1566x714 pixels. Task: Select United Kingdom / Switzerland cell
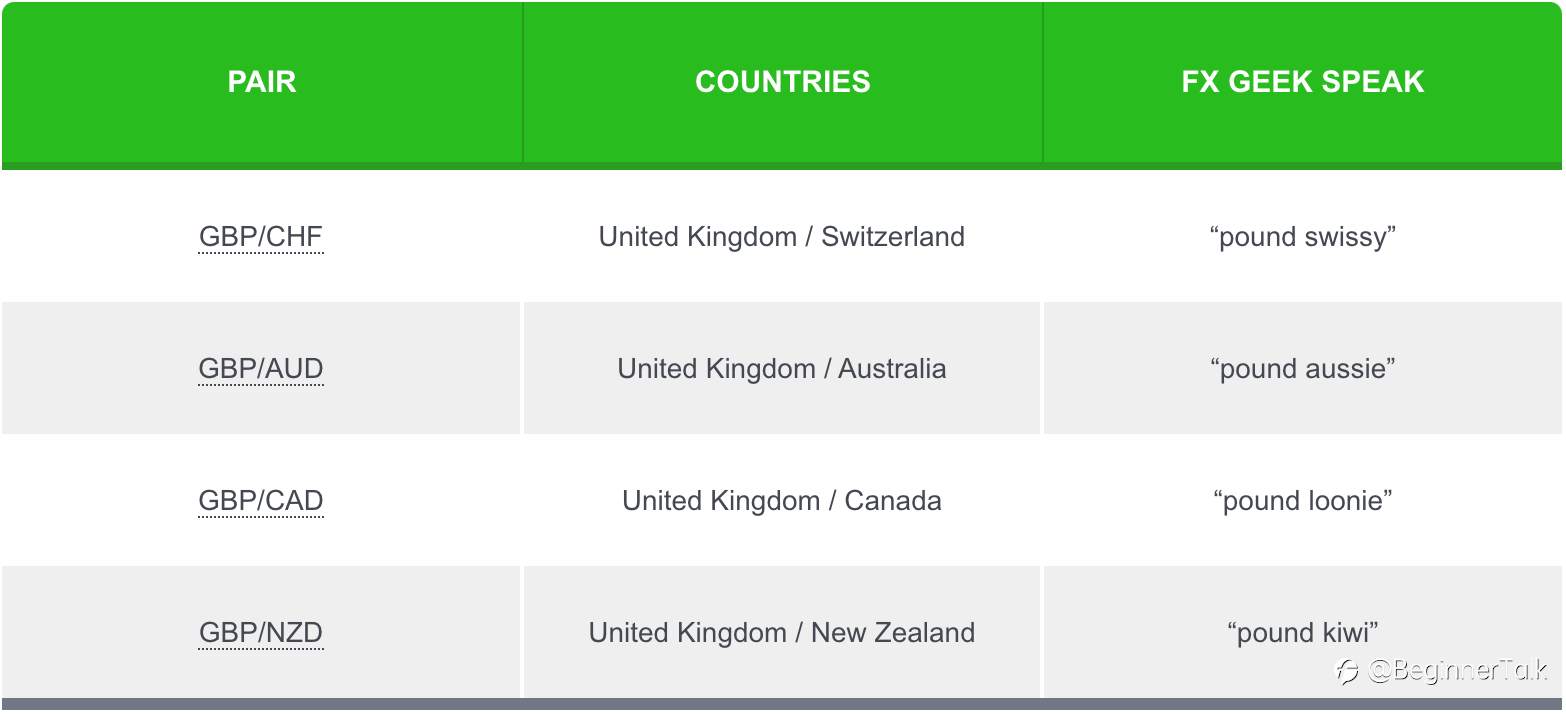click(782, 237)
